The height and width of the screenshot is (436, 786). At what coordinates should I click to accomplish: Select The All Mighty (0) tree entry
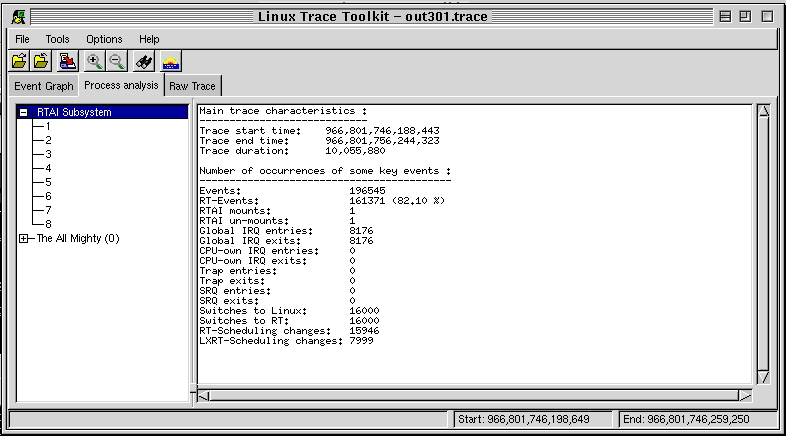pyautogui.click(x=78, y=239)
